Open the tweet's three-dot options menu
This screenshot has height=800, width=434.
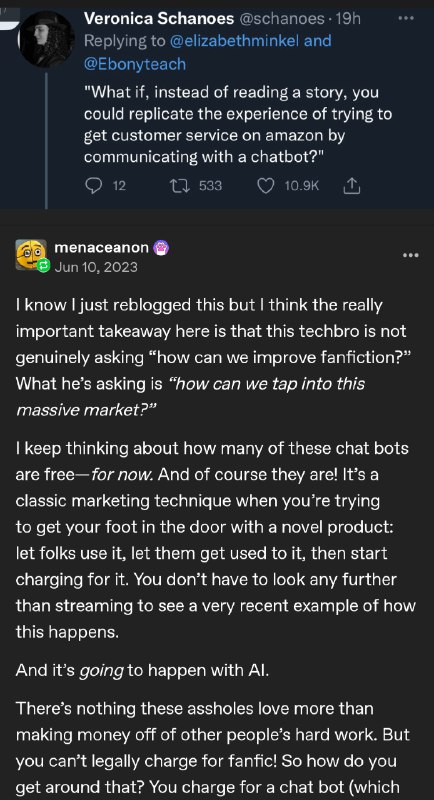tap(406, 18)
